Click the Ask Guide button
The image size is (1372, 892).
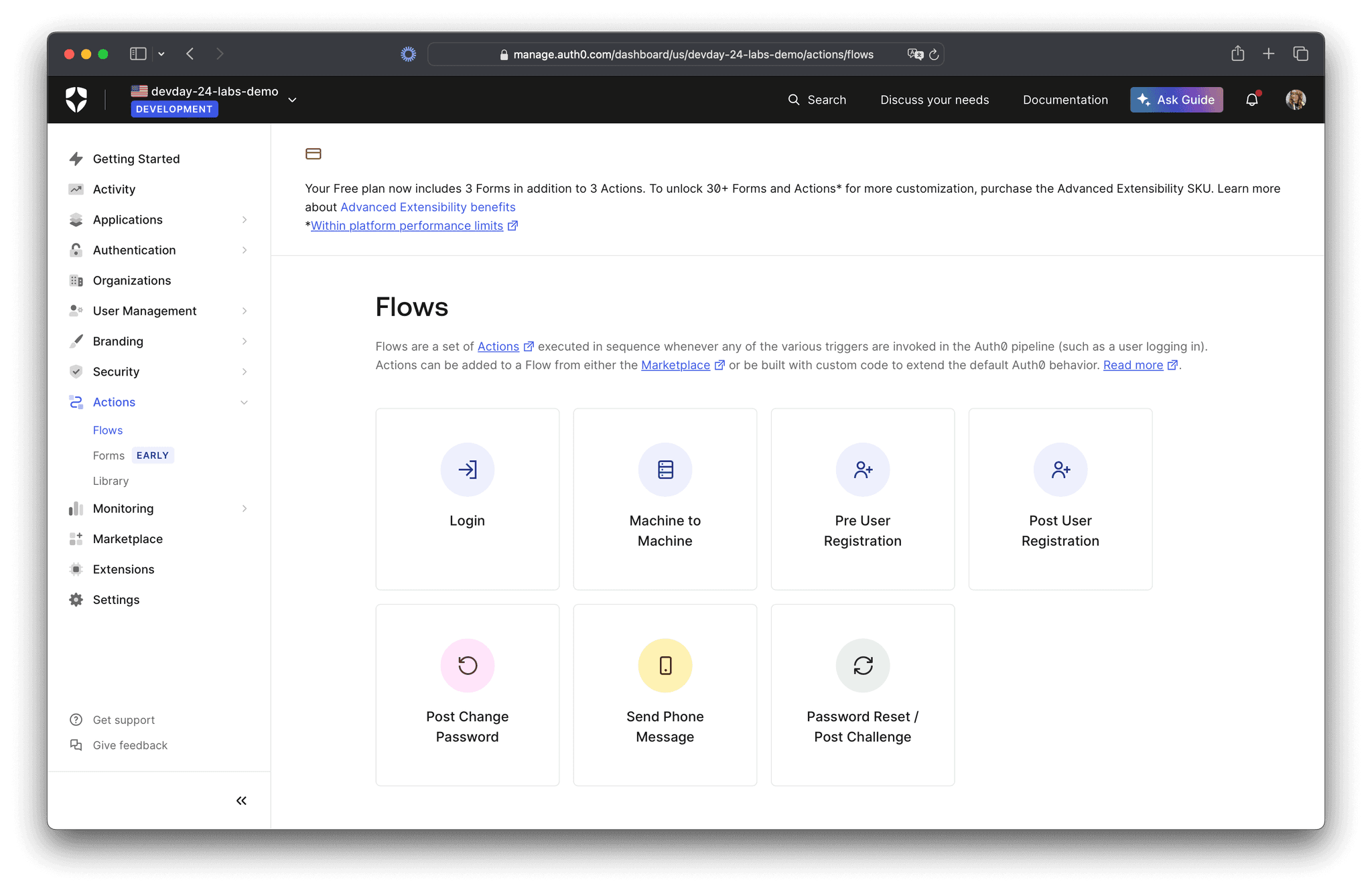pos(1176,99)
